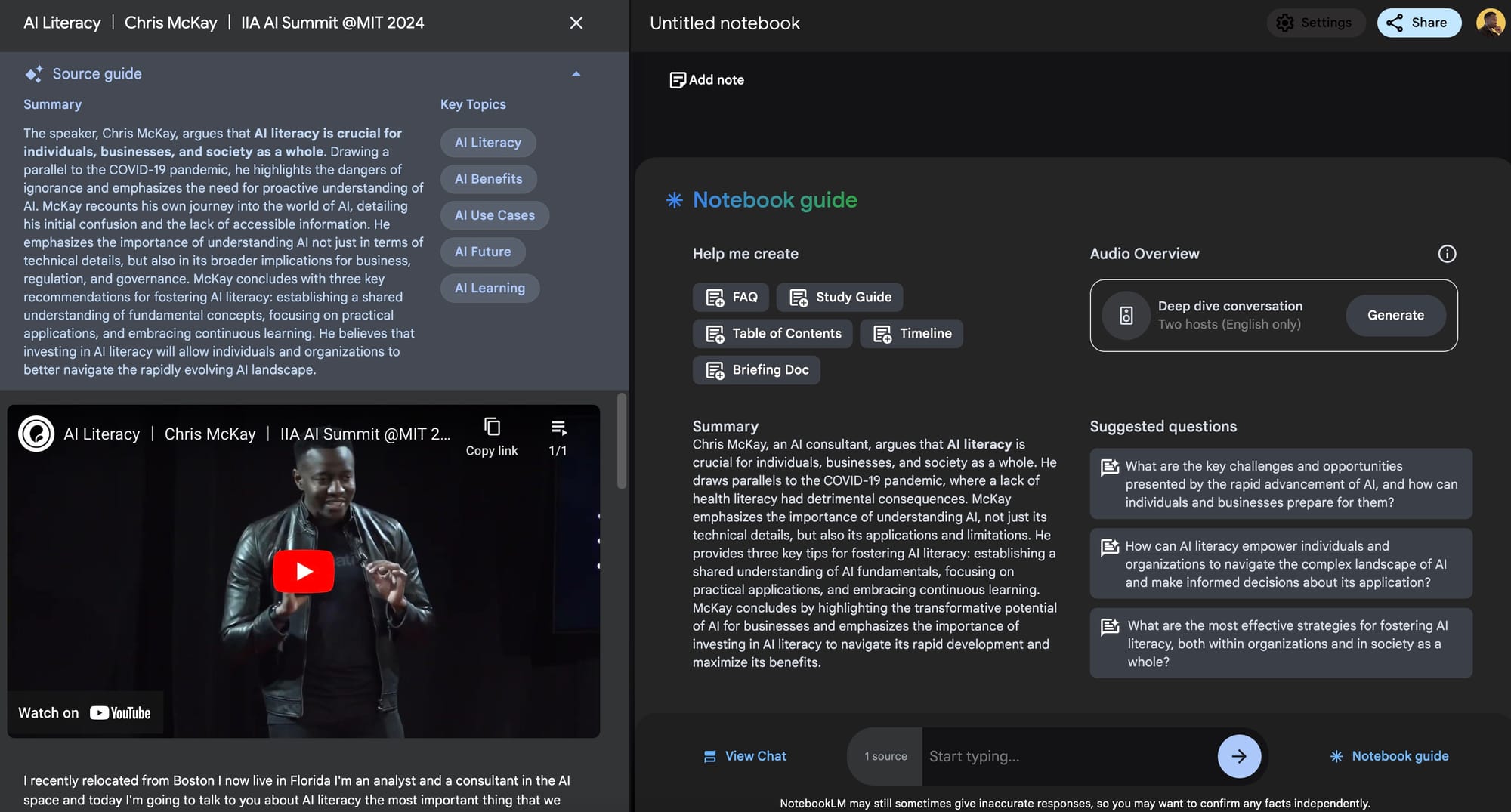The height and width of the screenshot is (812, 1511).
Task: Click the bottom Notebook guide asterisk icon
Action: click(1336, 756)
